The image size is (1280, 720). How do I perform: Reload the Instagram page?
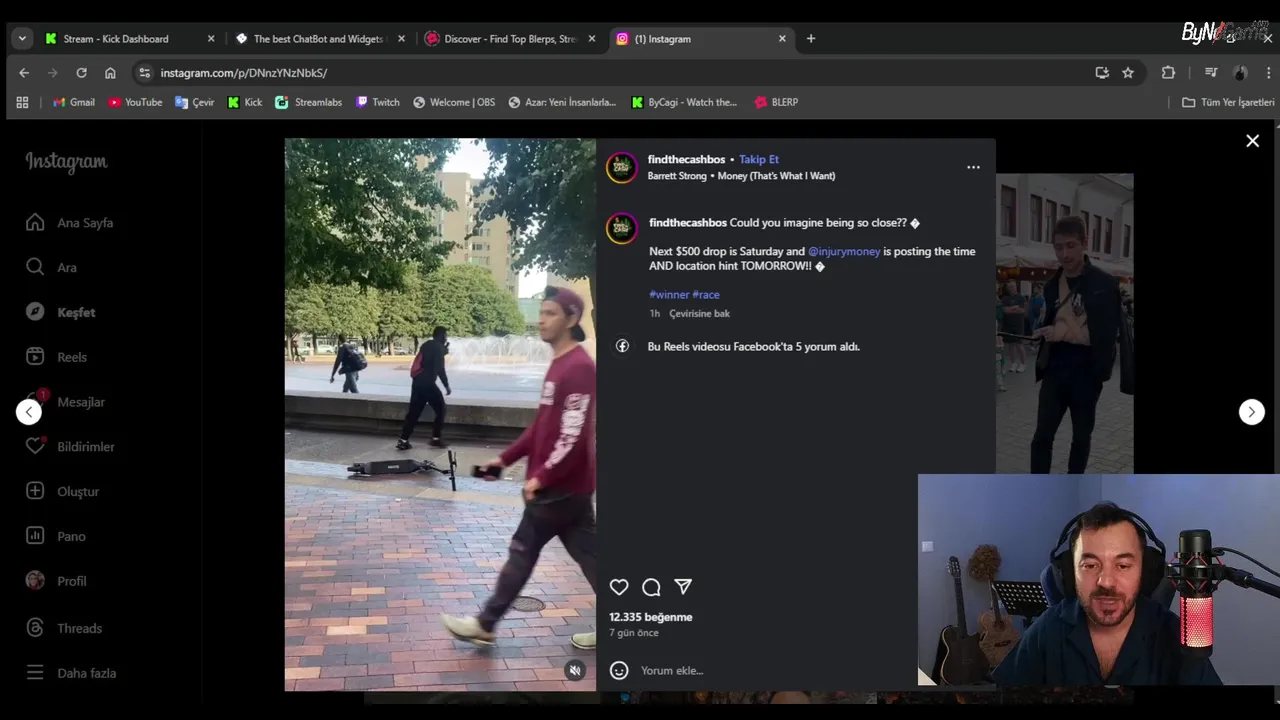tap(82, 73)
